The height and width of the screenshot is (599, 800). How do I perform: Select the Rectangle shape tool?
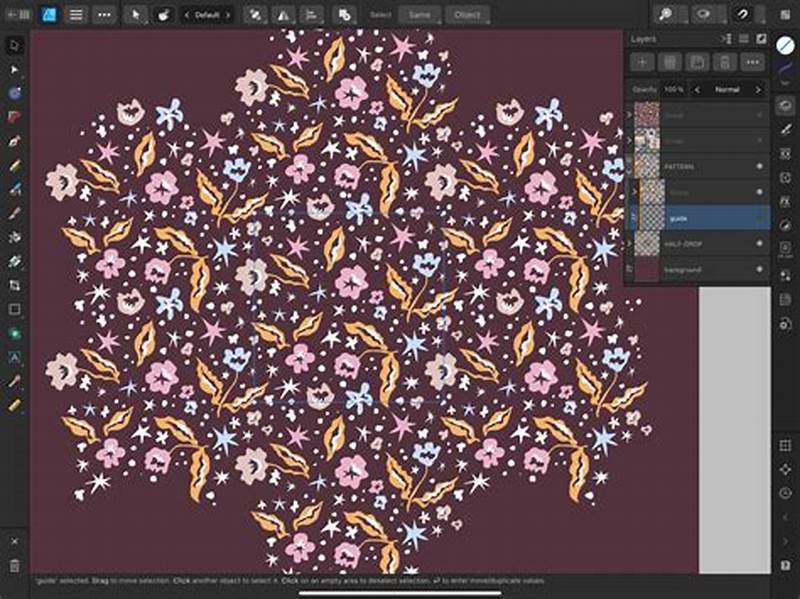click(13, 310)
